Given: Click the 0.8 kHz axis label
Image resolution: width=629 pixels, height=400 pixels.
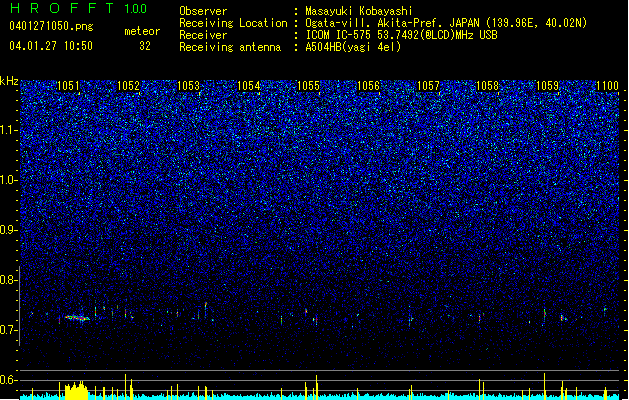Looking at the screenshot, I should tap(9, 280).
